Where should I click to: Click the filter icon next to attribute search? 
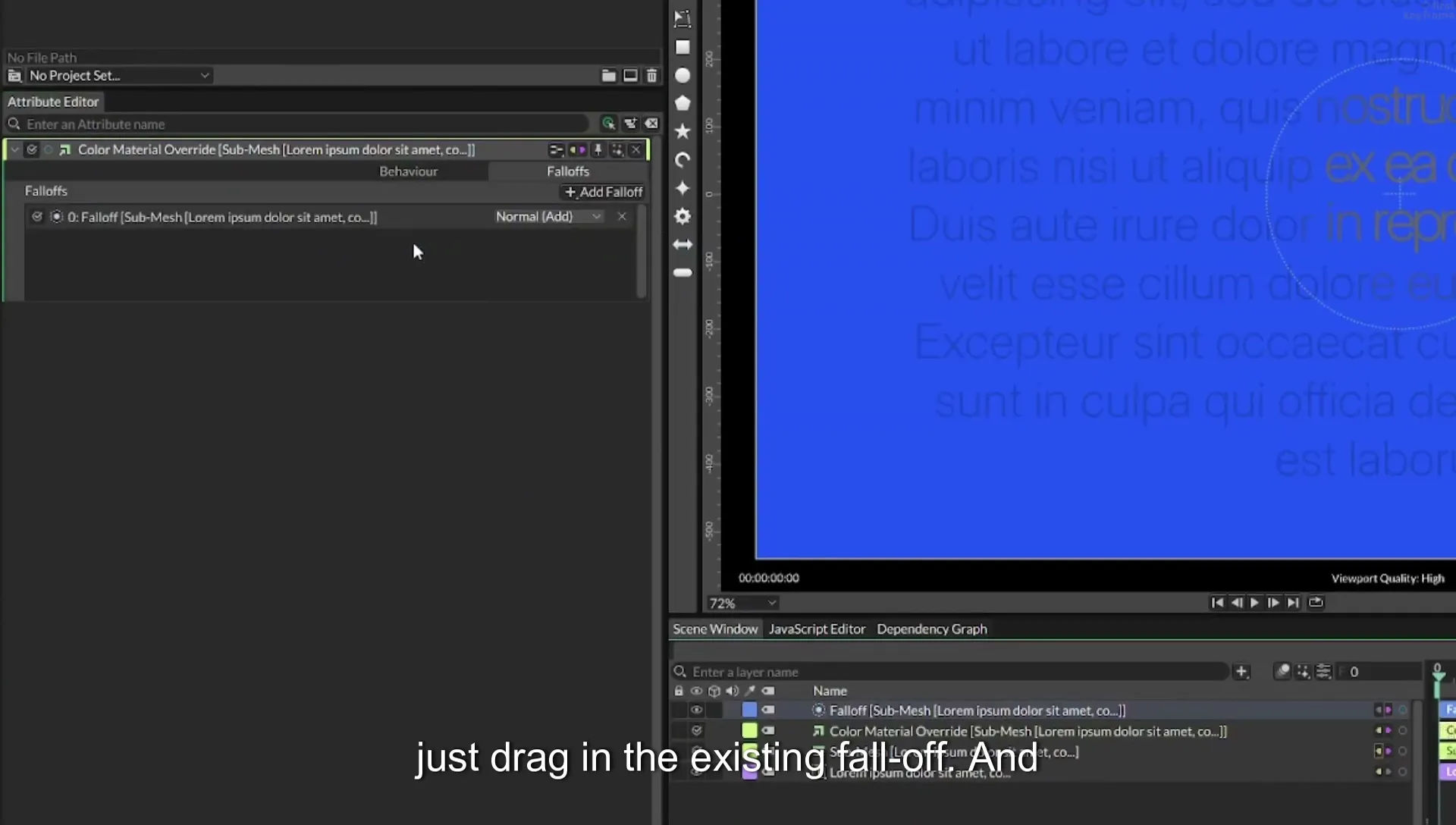click(630, 124)
